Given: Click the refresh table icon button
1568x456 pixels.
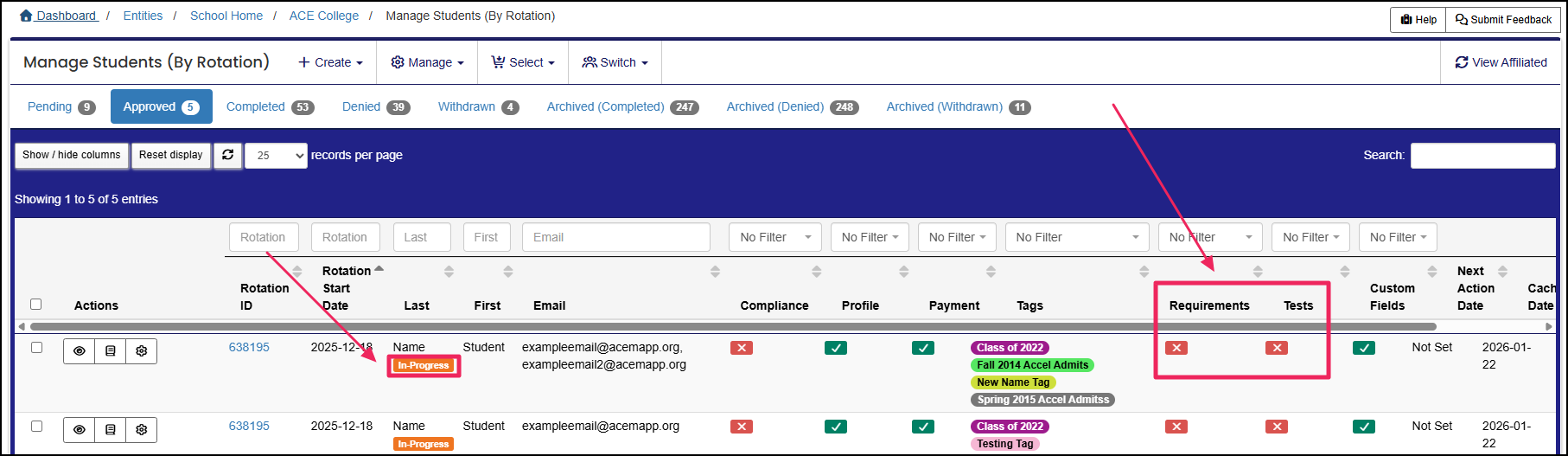Looking at the screenshot, I should coord(228,155).
